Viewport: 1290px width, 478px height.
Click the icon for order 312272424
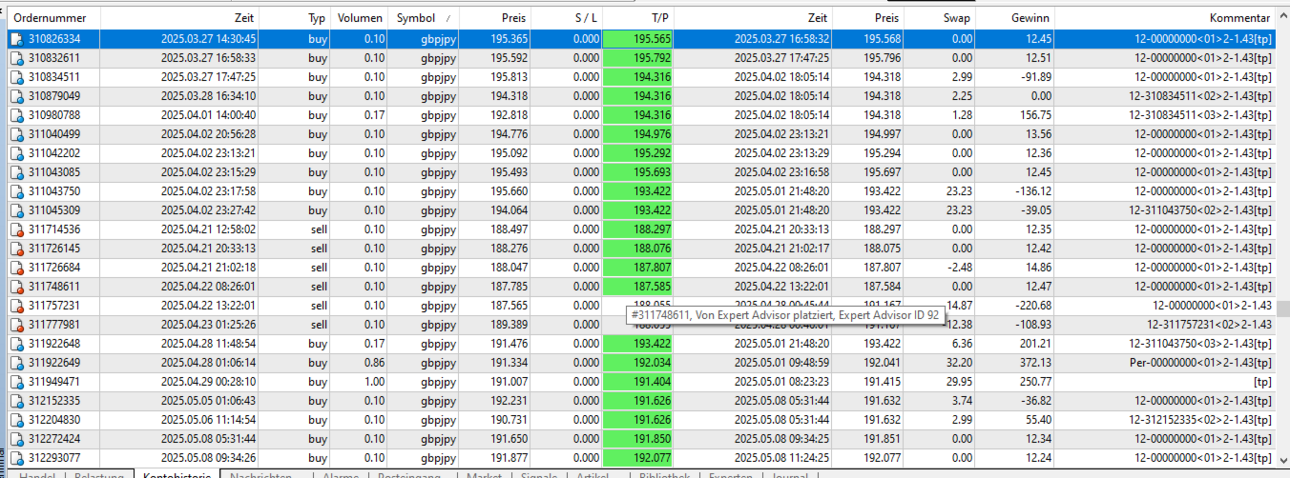tap(17, 438)
